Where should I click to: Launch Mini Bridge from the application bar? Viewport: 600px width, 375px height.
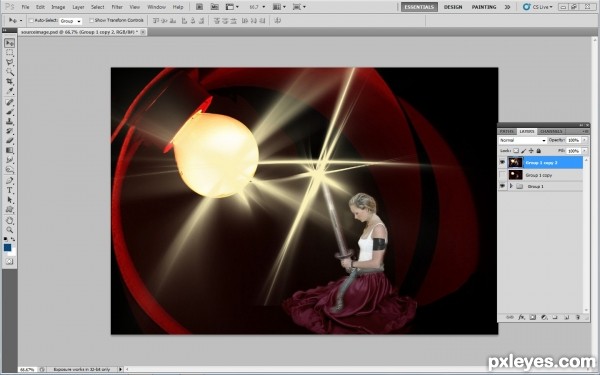point(215,7)
